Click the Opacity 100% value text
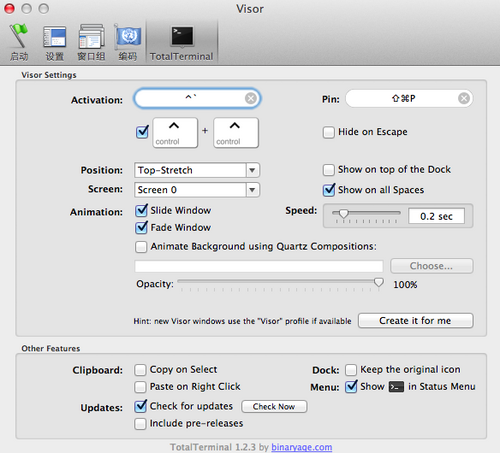Image resolution: width=500 pixels, height=453 pixels. pyautogui.click(x=405, y=285)
